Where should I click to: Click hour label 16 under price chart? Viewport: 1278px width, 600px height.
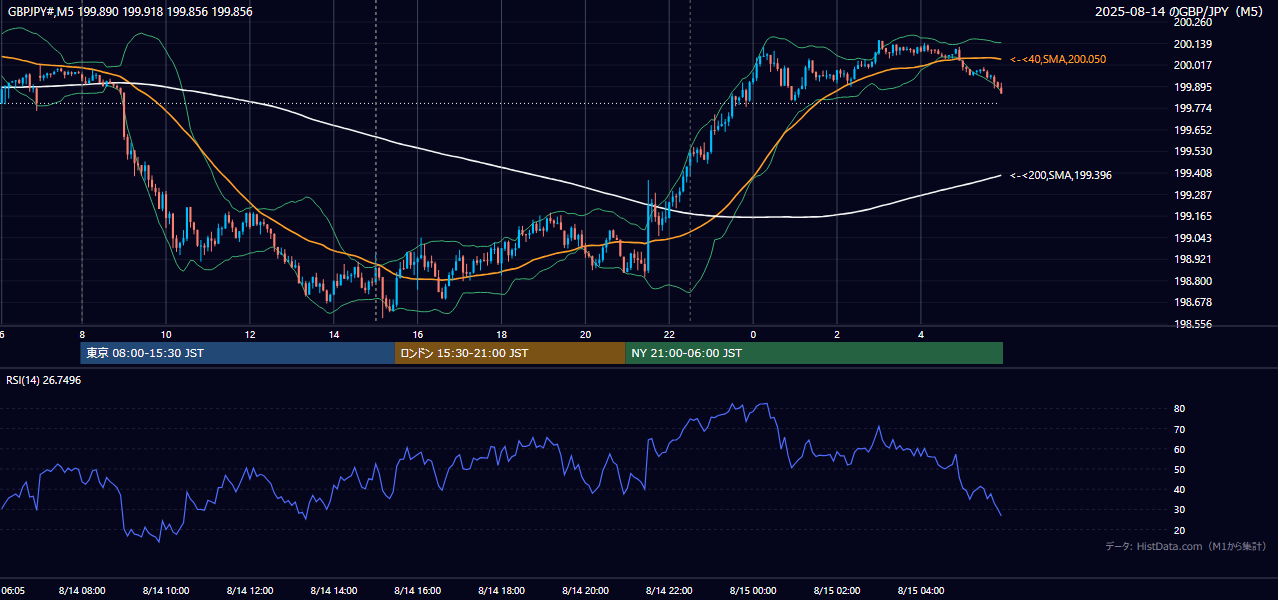click(418, 335)
